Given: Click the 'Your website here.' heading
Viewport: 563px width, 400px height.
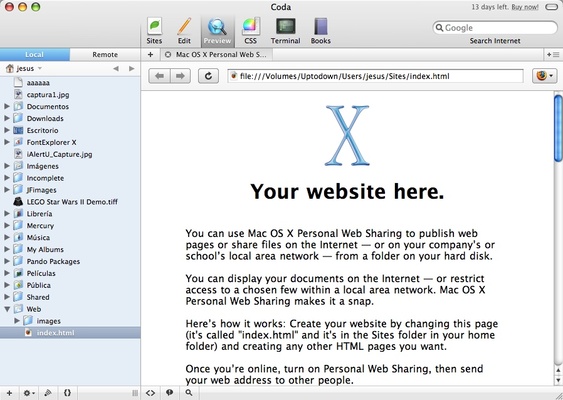Looking at the screenshot, I should [347, 191].
